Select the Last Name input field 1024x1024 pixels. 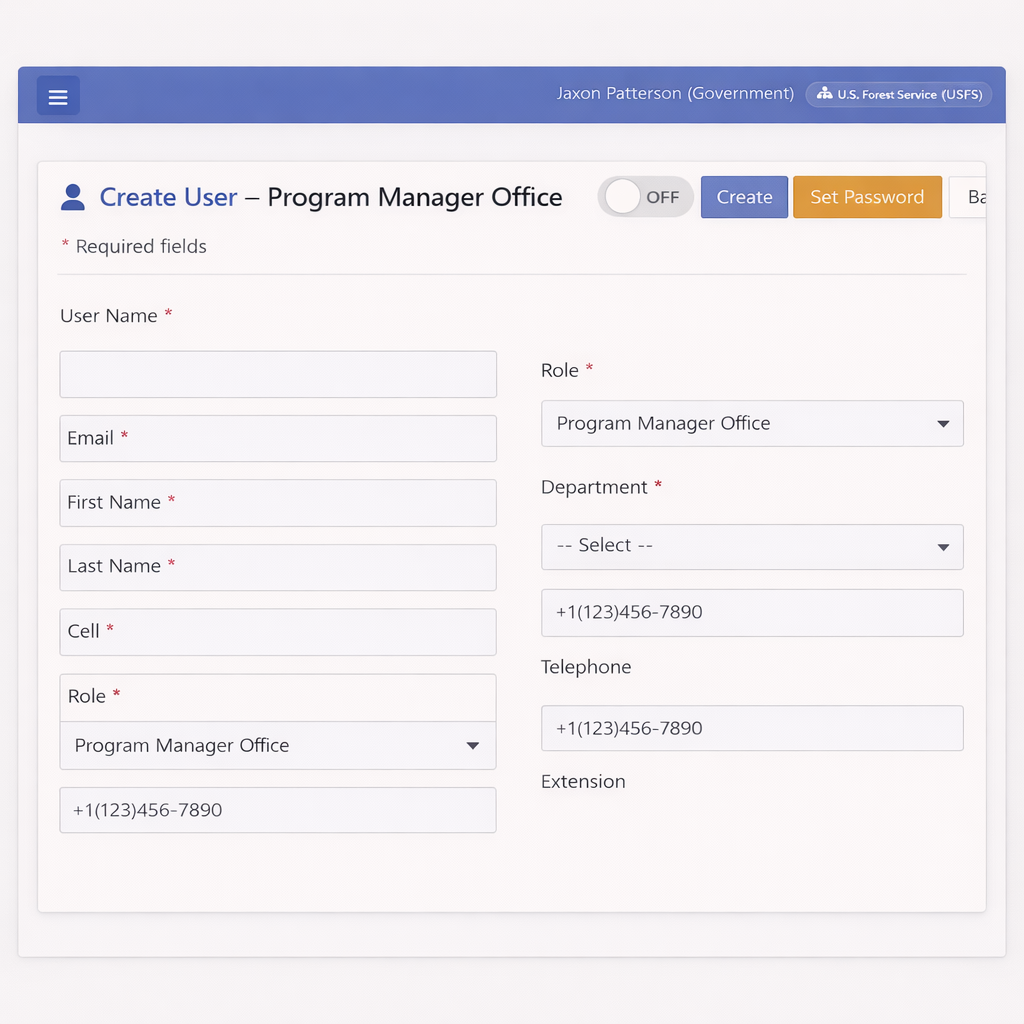click(x=278, y=567)
